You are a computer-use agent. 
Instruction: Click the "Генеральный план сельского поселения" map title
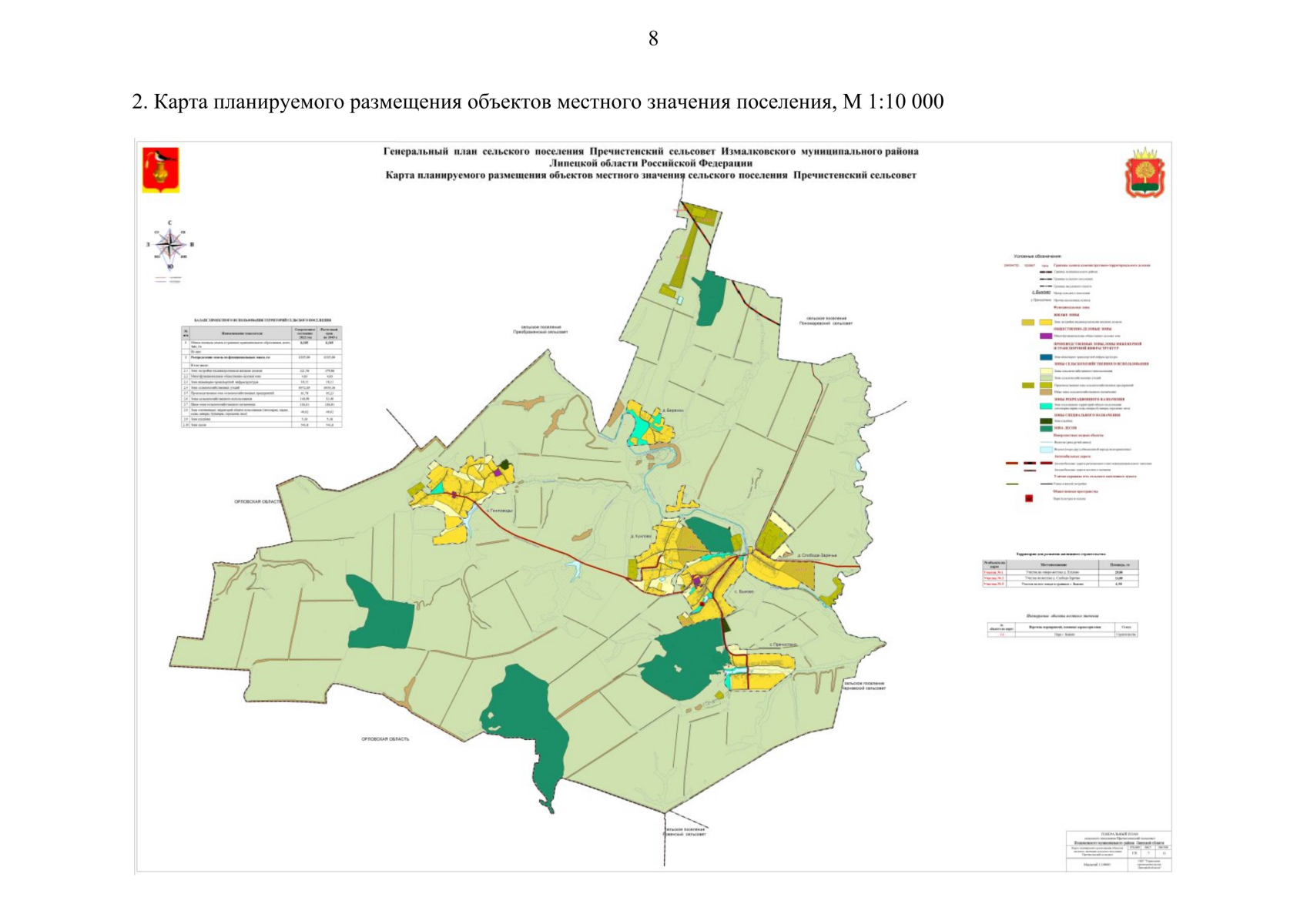(651, 152)
